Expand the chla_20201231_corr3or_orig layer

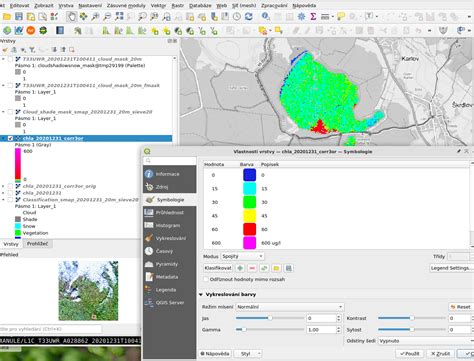pyautogui.click(x=3, y=186)
